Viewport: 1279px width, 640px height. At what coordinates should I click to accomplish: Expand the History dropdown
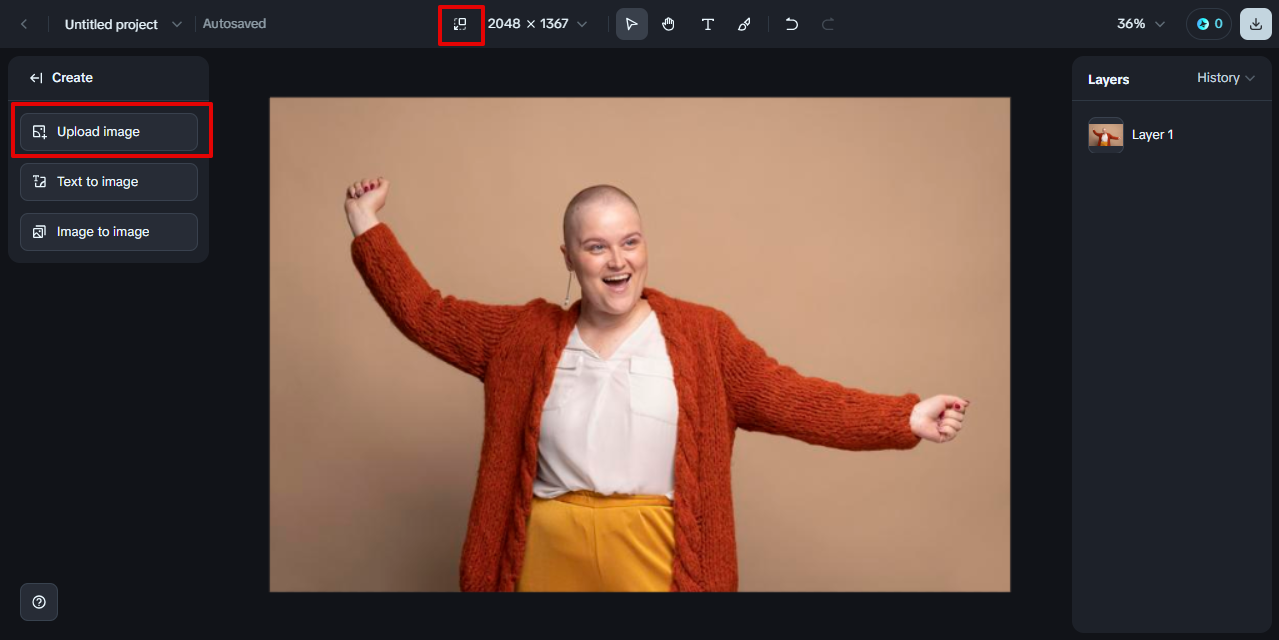(1225, 78)
